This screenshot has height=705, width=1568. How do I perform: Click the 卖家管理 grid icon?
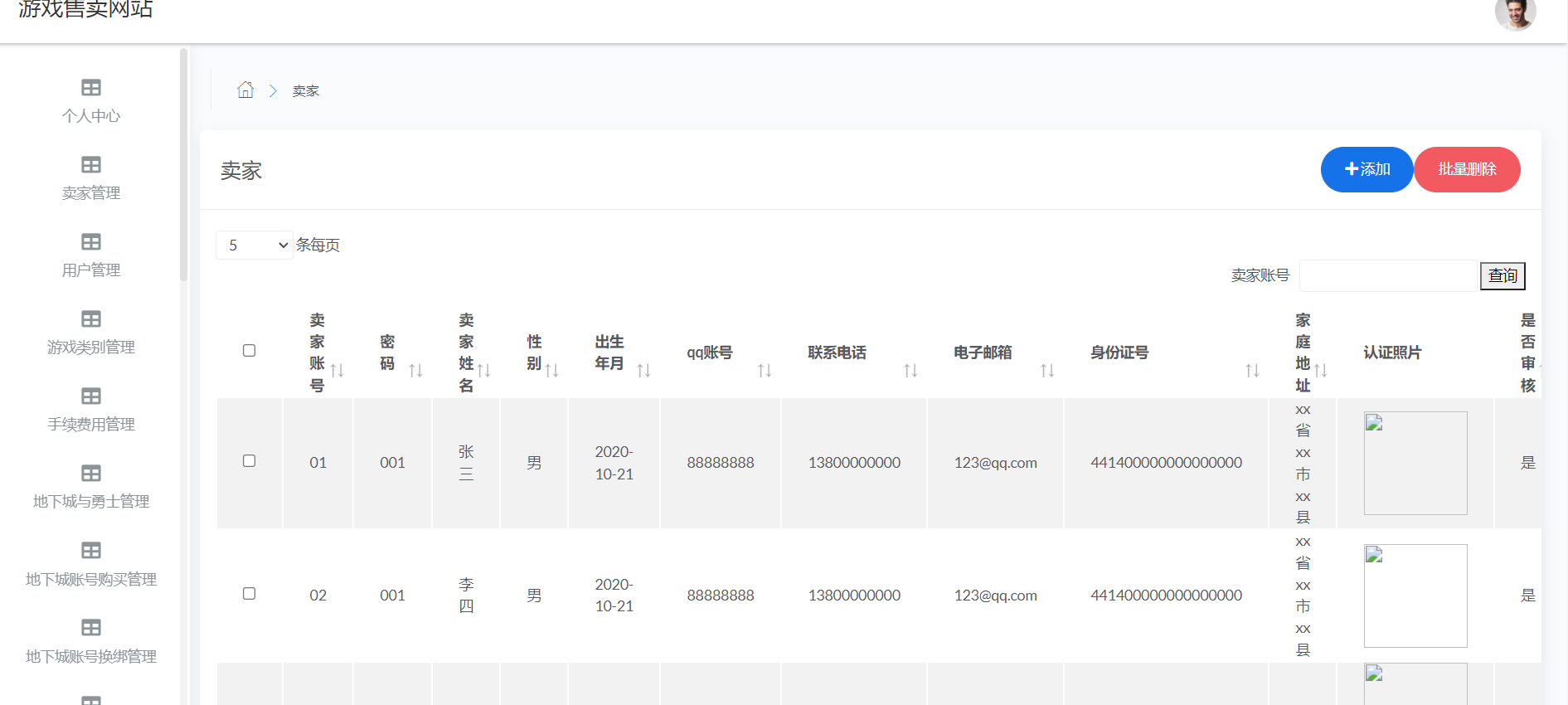point(91,164)
